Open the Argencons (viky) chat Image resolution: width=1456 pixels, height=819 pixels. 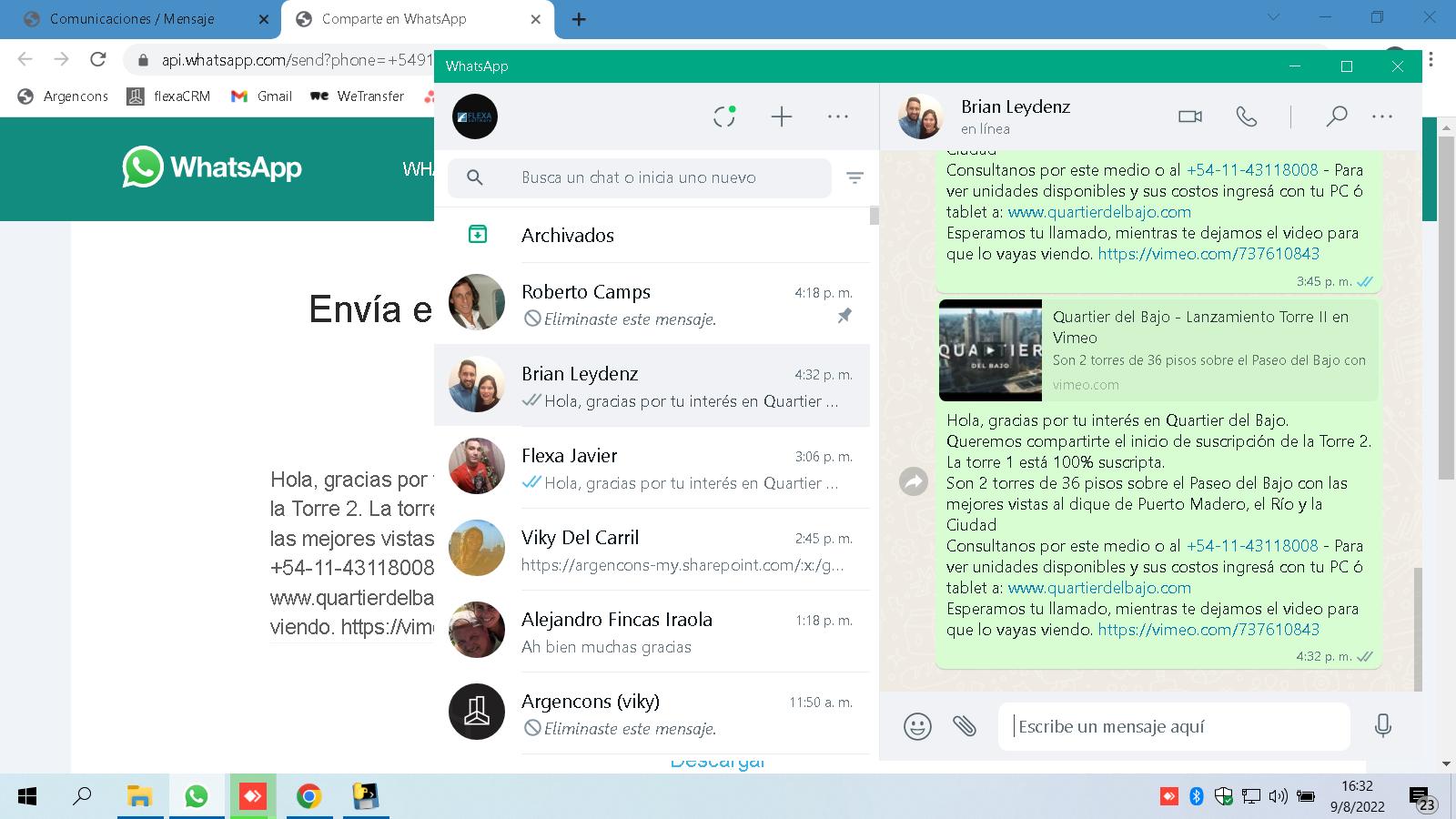652,713
